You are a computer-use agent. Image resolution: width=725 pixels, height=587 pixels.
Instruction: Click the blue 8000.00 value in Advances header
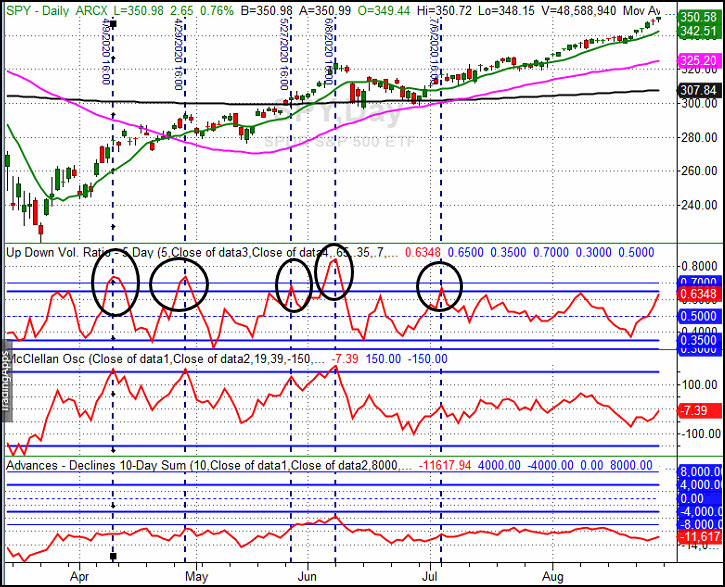coord(631,465)
